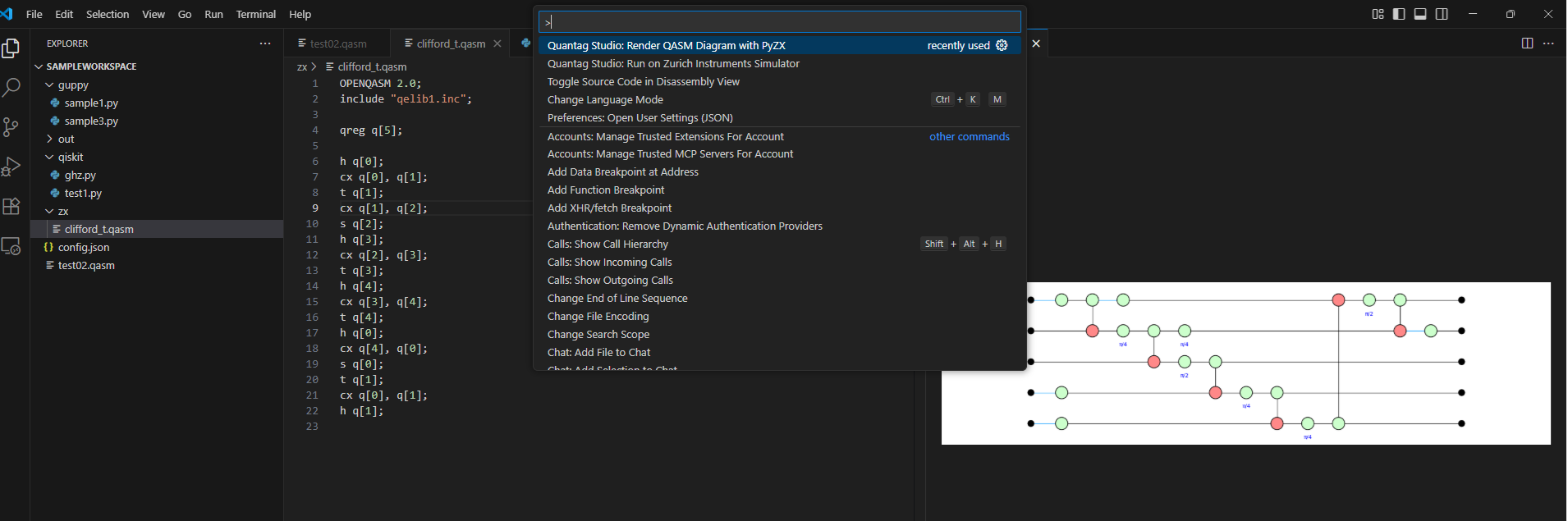Toggle the bottom Panel visibility
The height and width of the screenshot is (521, 1568).
[x=1420, y=14]
